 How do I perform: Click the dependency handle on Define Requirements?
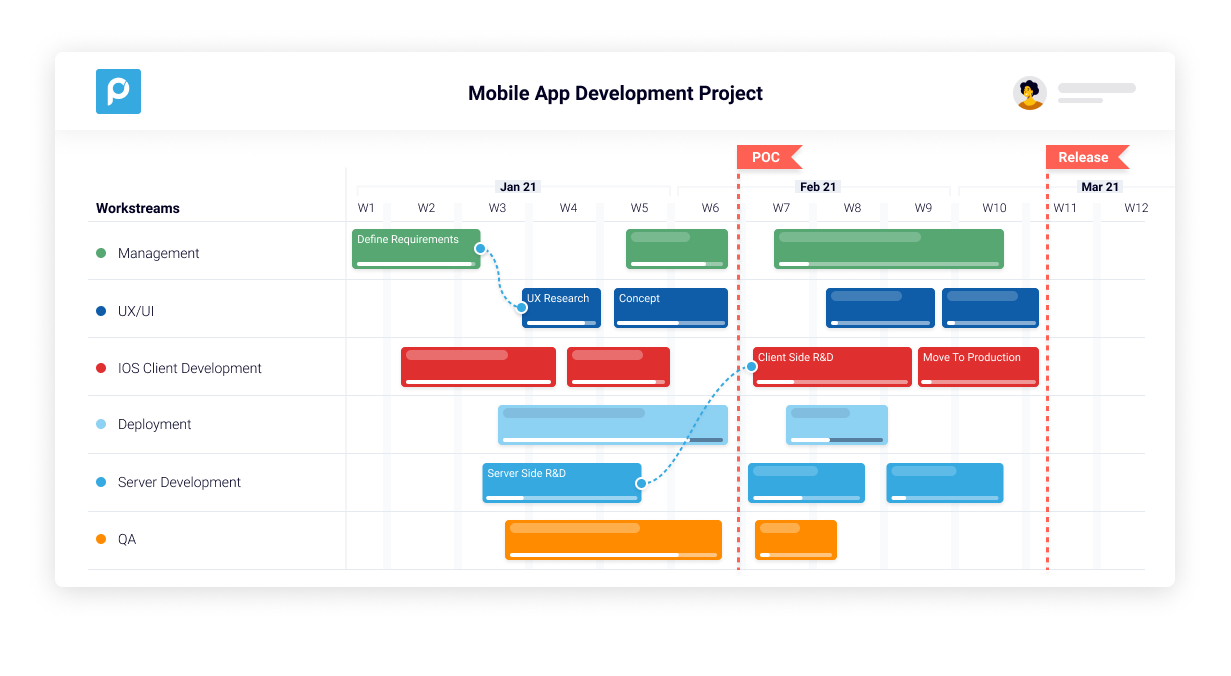coord(480,249)
